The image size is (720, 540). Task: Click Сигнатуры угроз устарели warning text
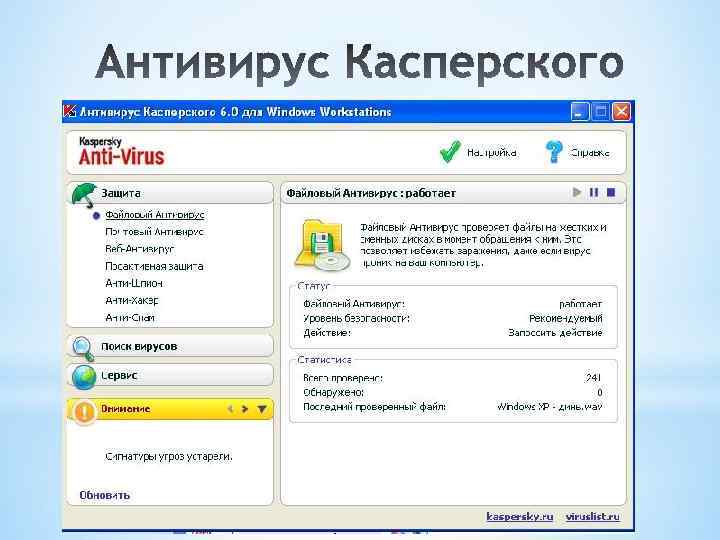tap(169, 456)
